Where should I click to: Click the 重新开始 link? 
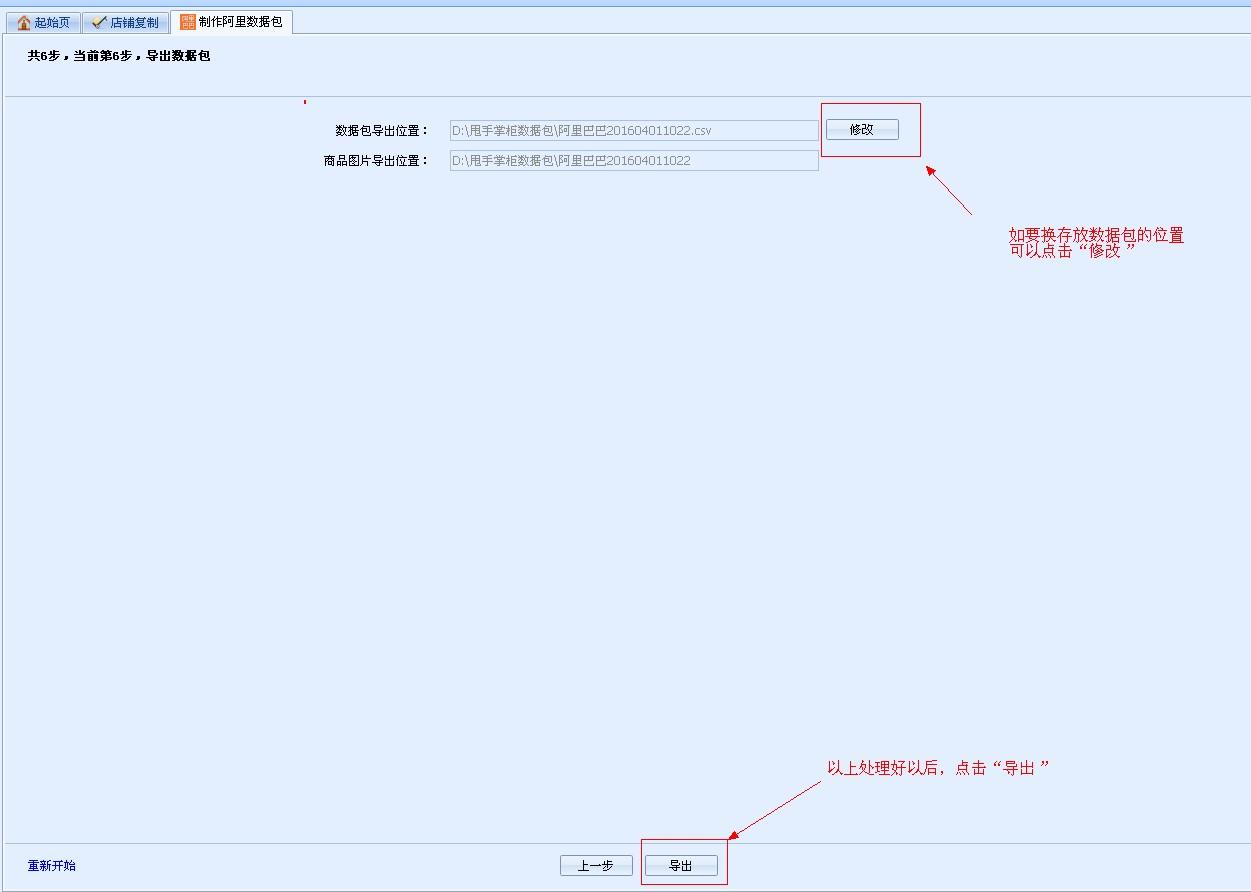51,865
